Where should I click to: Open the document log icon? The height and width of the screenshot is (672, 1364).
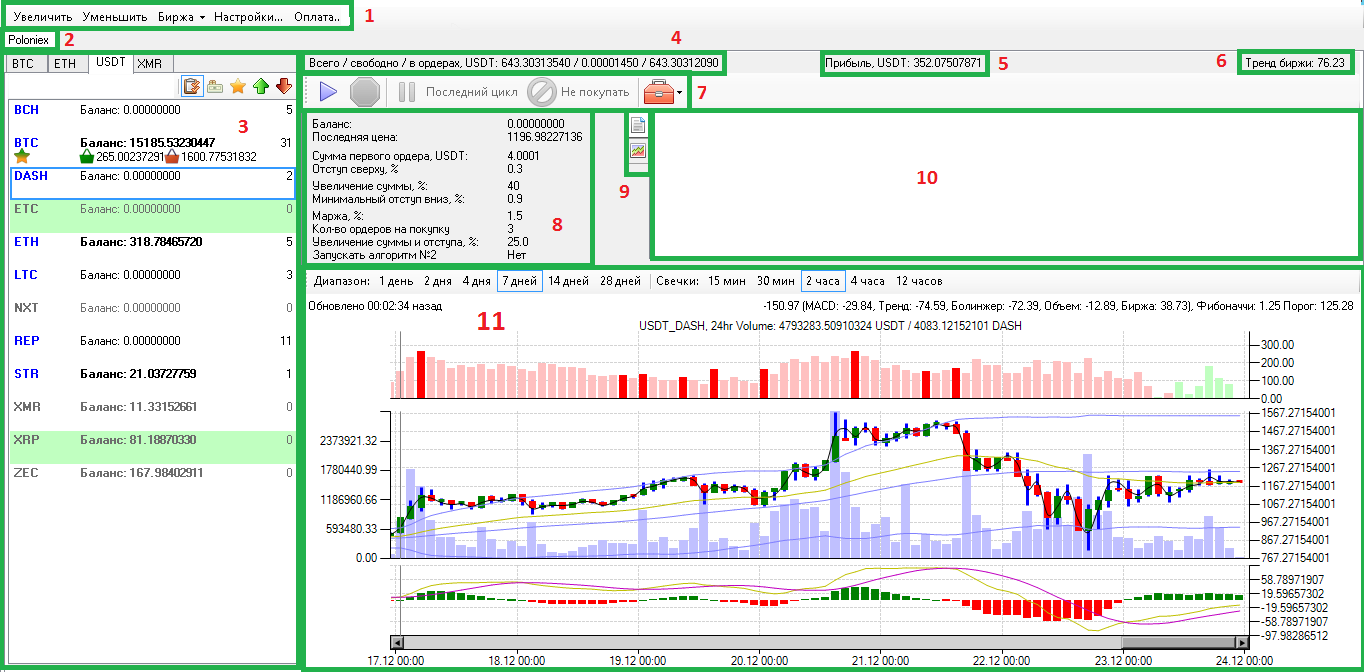637,126
